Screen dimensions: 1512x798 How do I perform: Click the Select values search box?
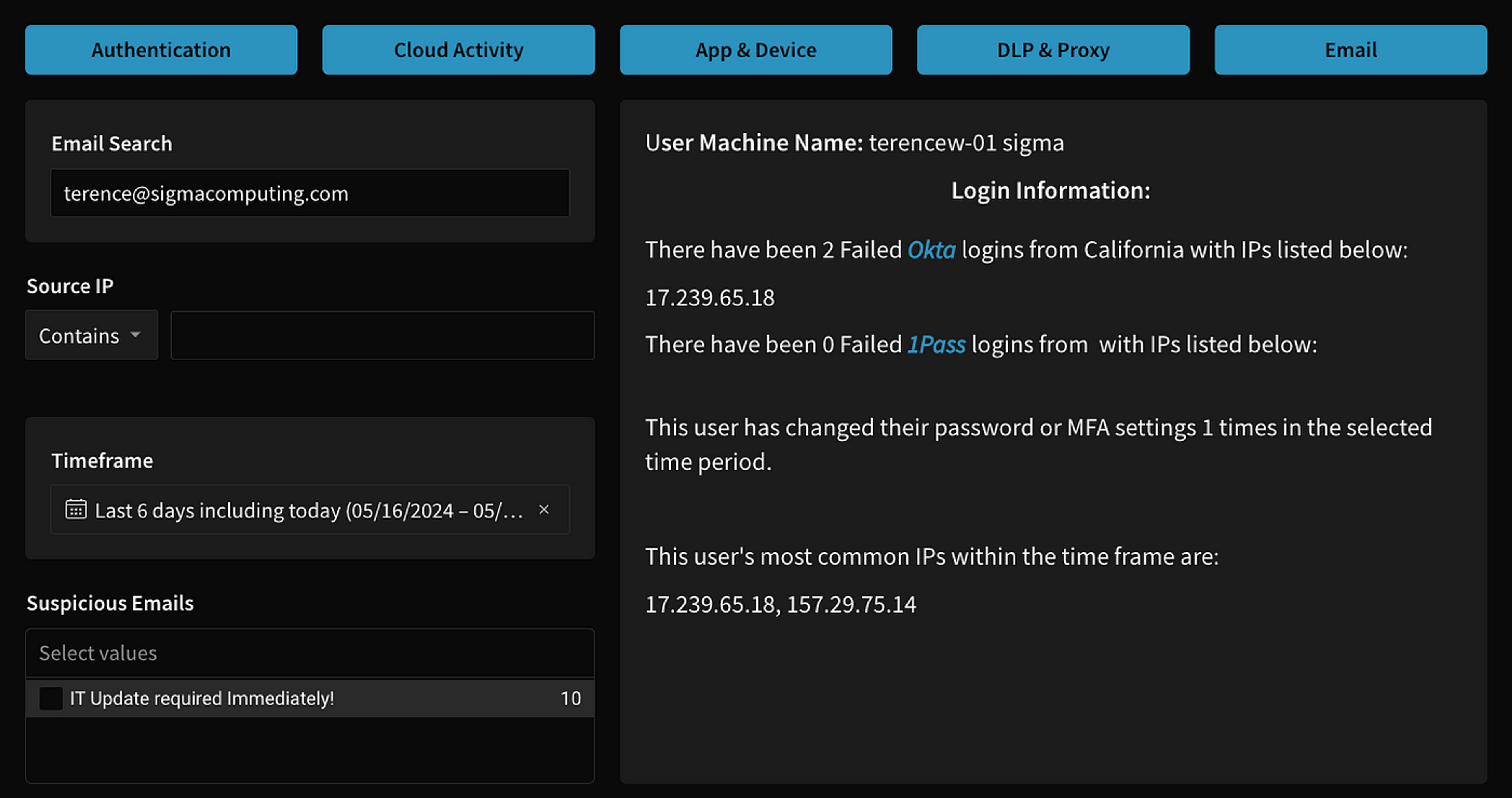point(310,653)
